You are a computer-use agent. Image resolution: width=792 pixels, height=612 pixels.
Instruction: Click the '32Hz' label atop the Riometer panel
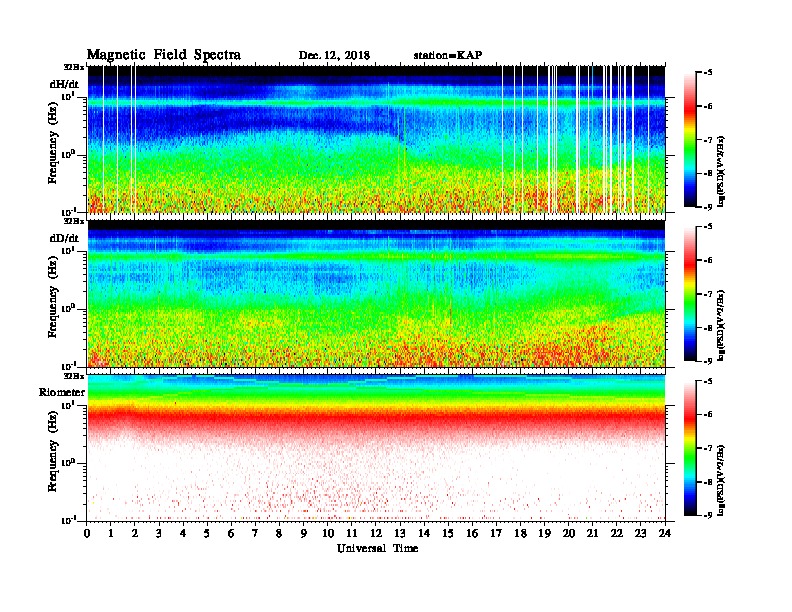coord(74,376)
